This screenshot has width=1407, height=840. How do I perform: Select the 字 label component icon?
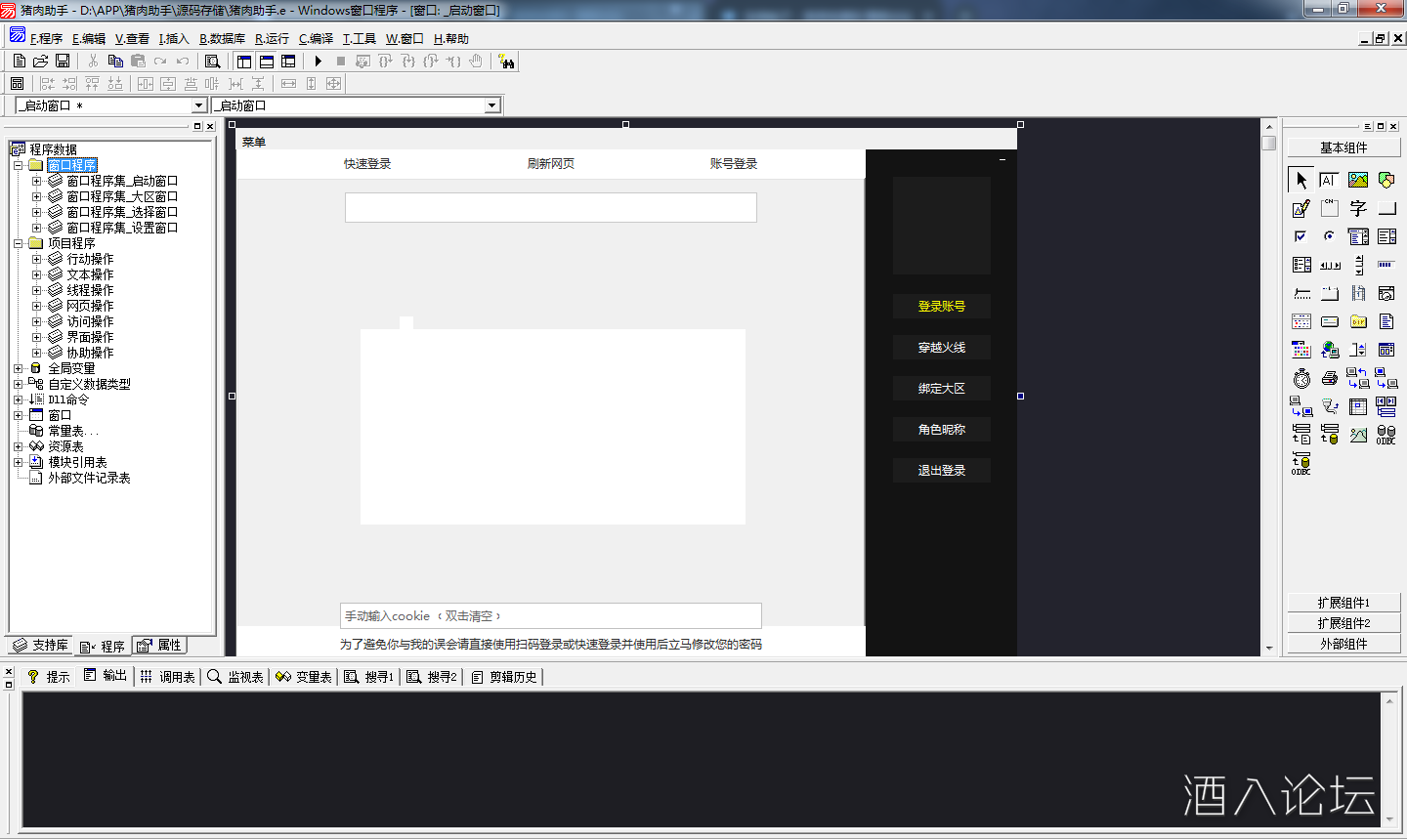click(1358, 208)
